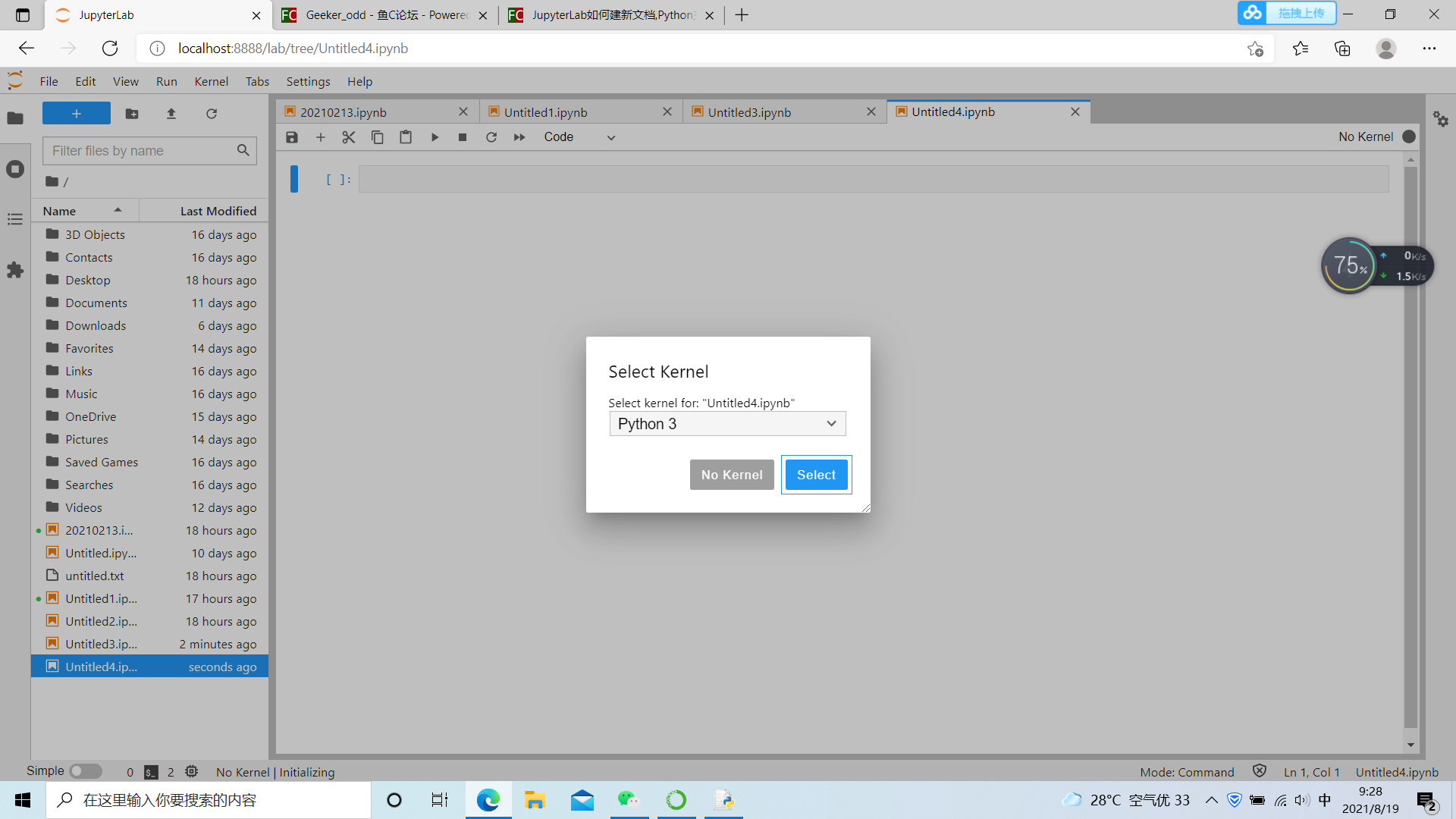Copy selected cells icon
This screenshot has height=819, width=1456.
pyautogui.click(x=378, y=137)
